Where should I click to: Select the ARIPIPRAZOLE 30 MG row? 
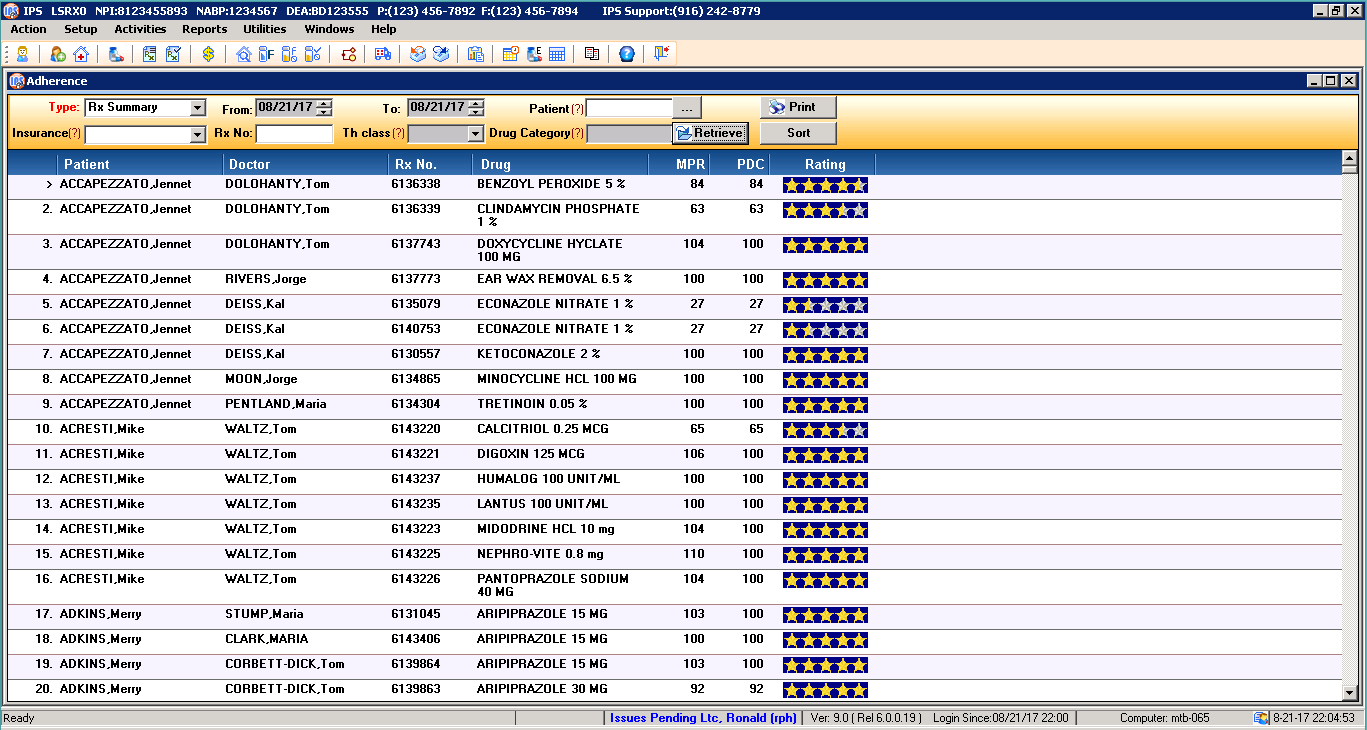point(674,689)
